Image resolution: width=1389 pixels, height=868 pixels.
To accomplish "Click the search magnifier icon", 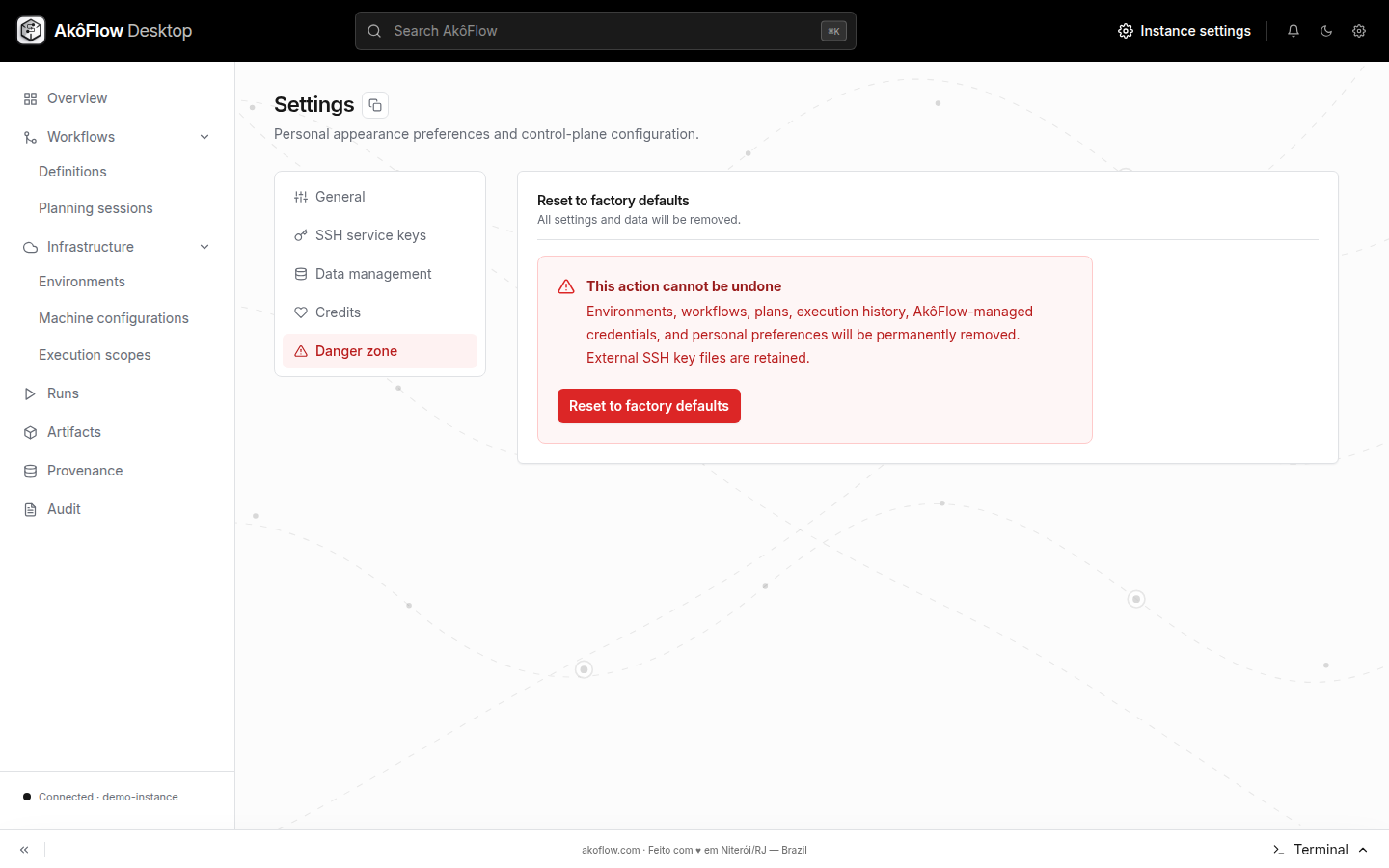I will (x=374, y=31).
